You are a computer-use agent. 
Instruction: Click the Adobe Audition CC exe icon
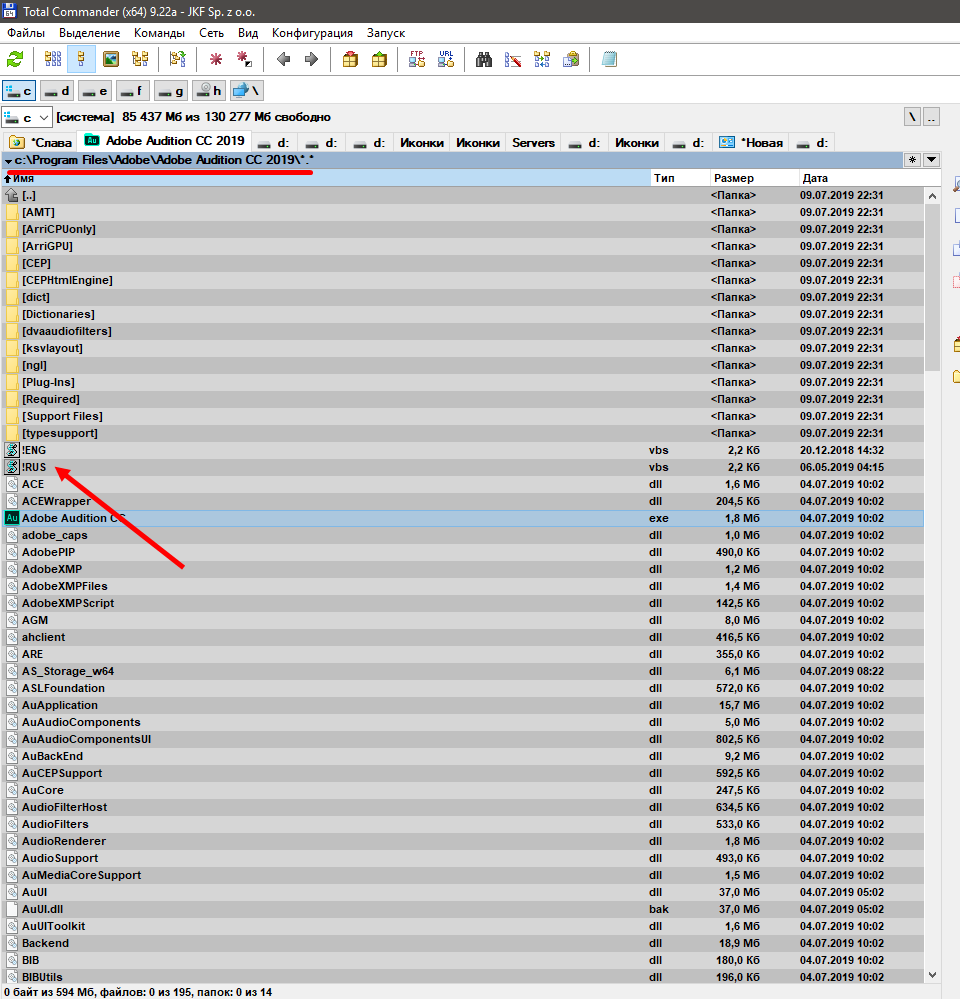pos(11,519)
